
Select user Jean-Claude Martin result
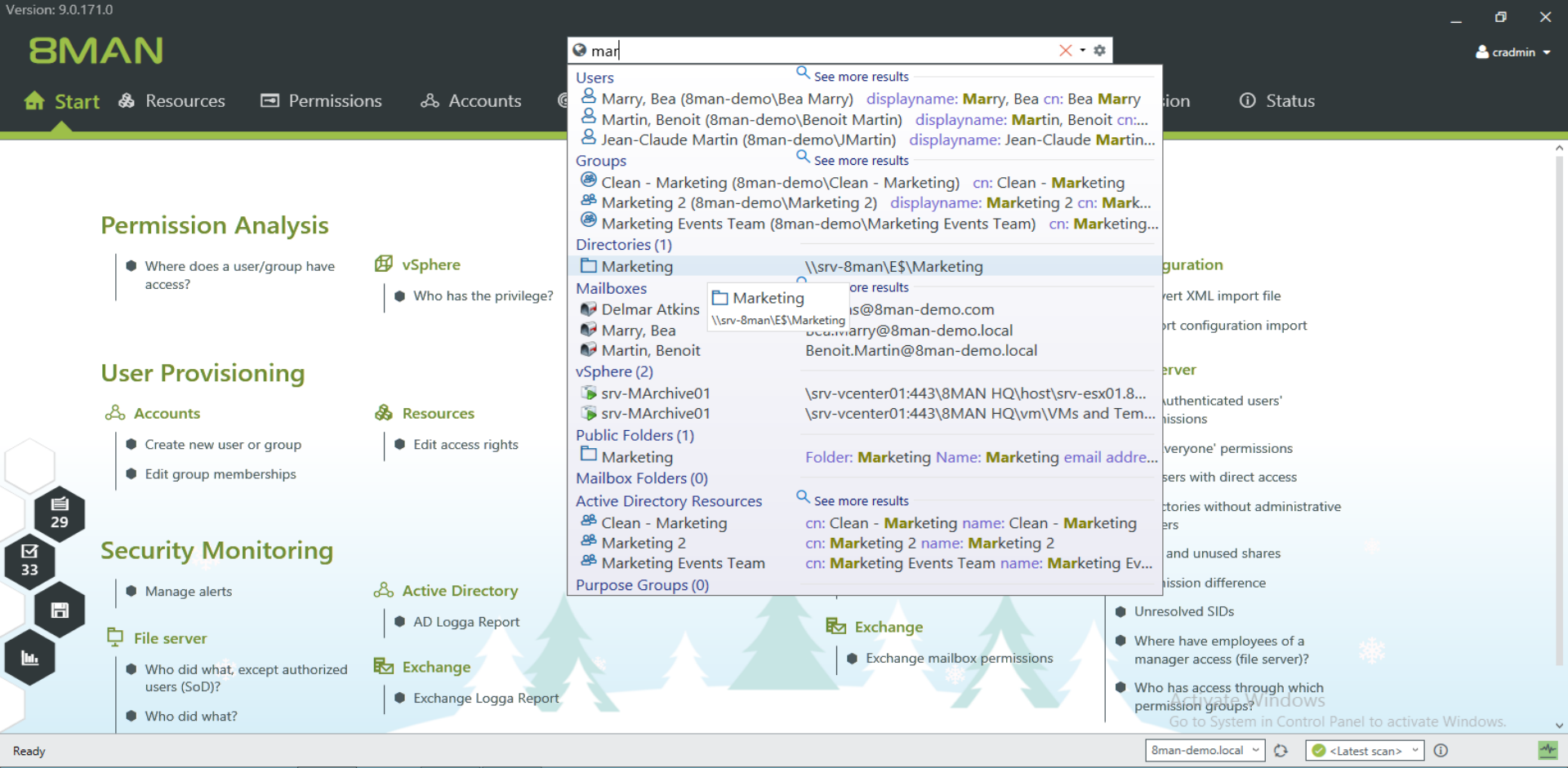[x=864, y=140]
